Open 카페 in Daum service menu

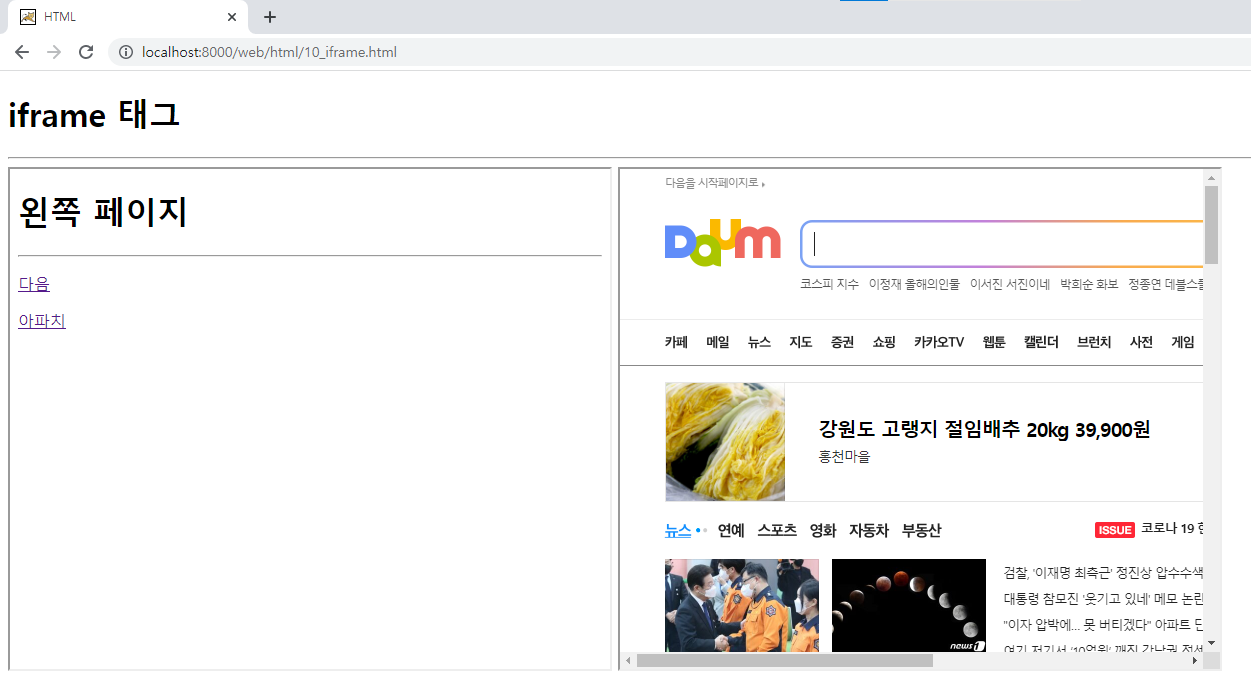[x=676, y=342]
